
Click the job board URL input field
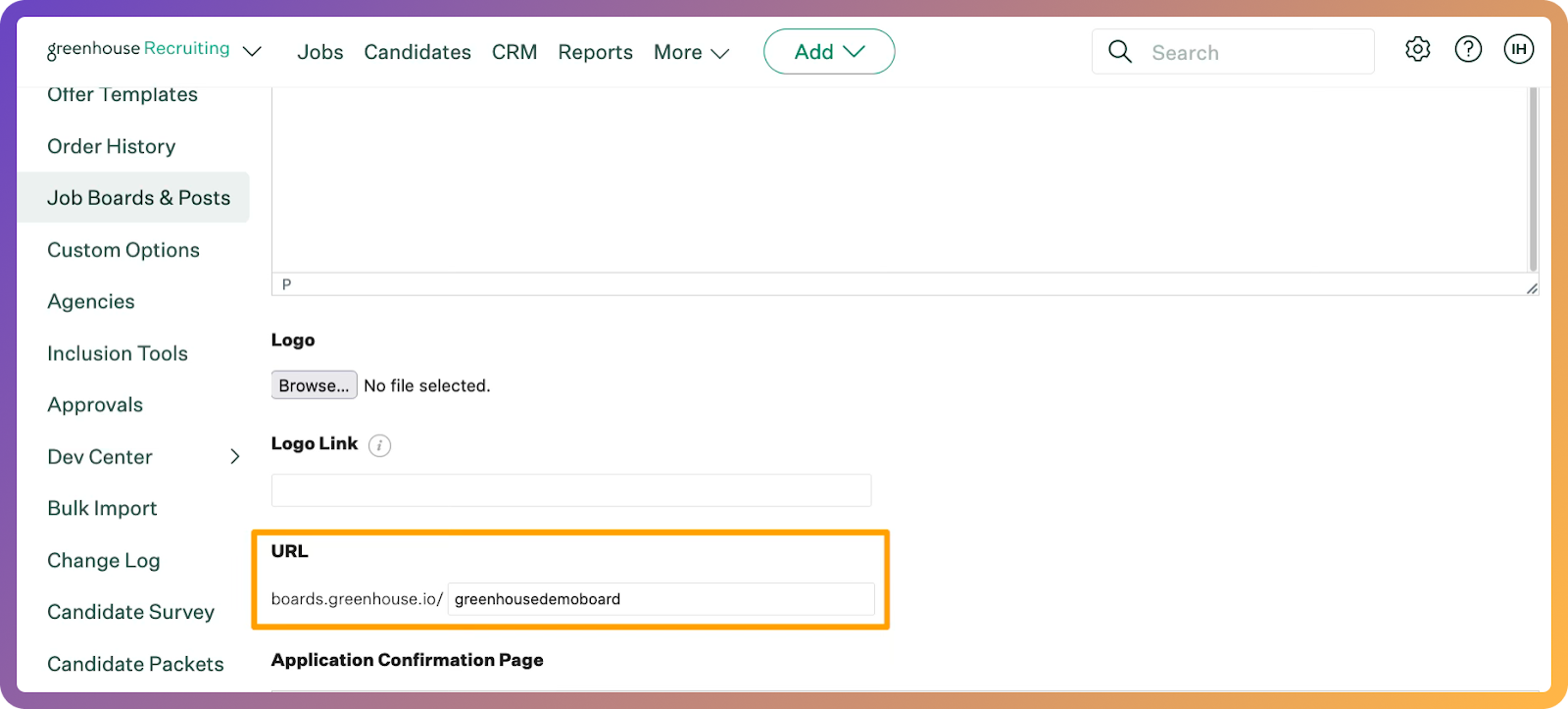(661, 599)
